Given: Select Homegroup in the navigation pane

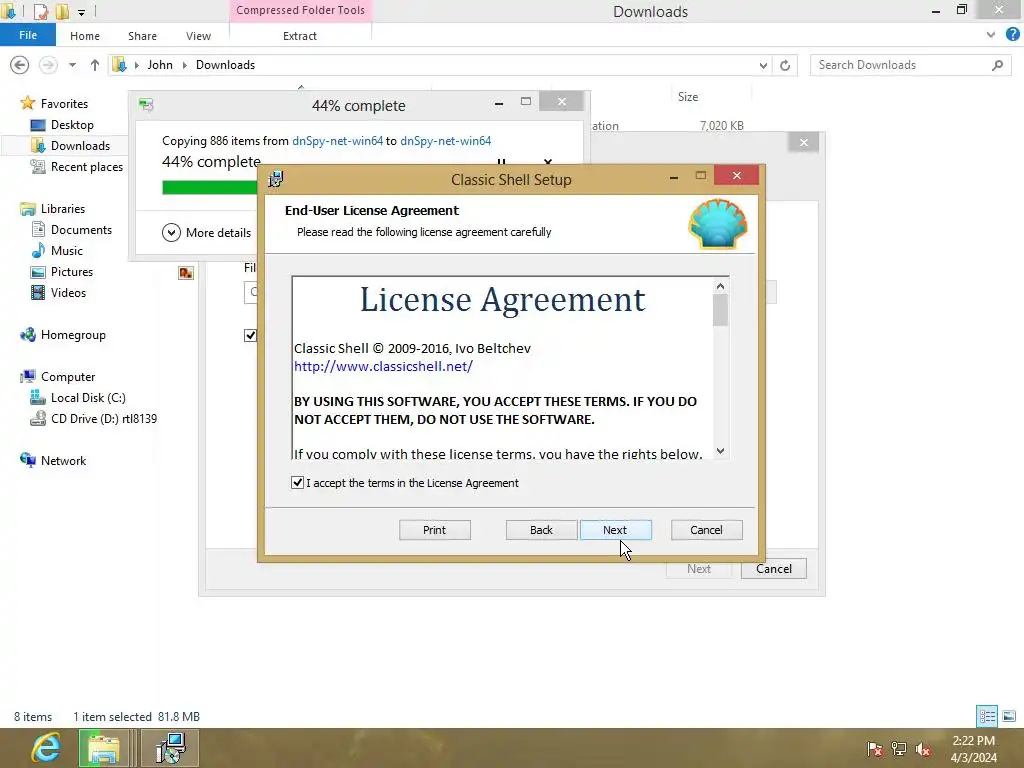Looking at the screenshot, I should (73, 334).
